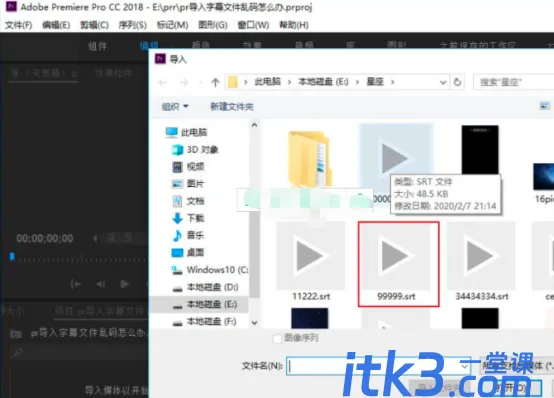Image resolution: width=554 pixels, height=398 pixels.
Task: Select the 99999.srt file thumbnail
Action: [x=398, y=264]
